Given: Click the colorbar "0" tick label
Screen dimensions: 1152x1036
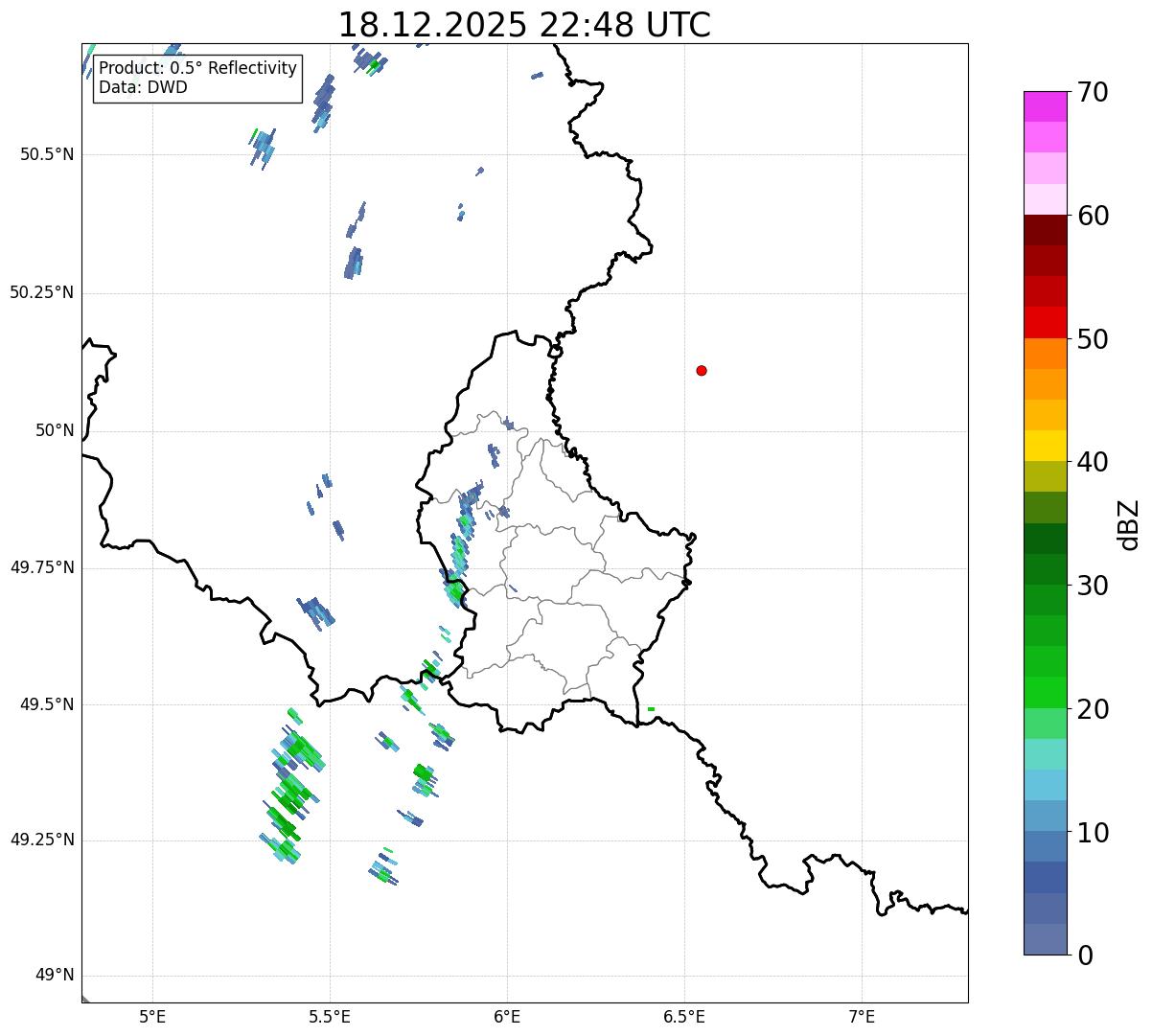Looking at the screenshot, I should pos(1085,955).
